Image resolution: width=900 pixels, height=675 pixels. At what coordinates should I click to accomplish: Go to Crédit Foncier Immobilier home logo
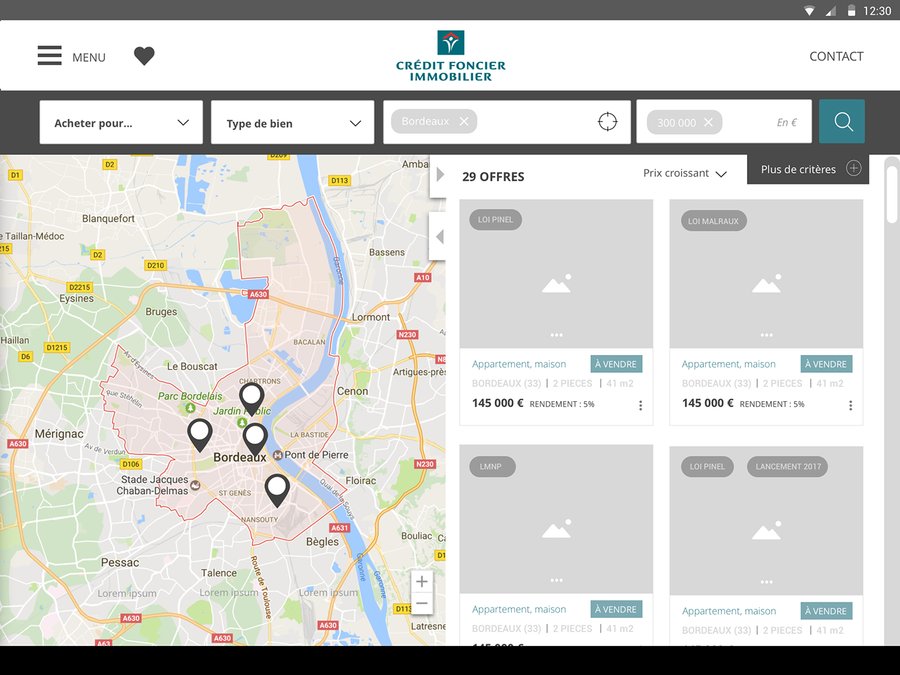(450, 56)
